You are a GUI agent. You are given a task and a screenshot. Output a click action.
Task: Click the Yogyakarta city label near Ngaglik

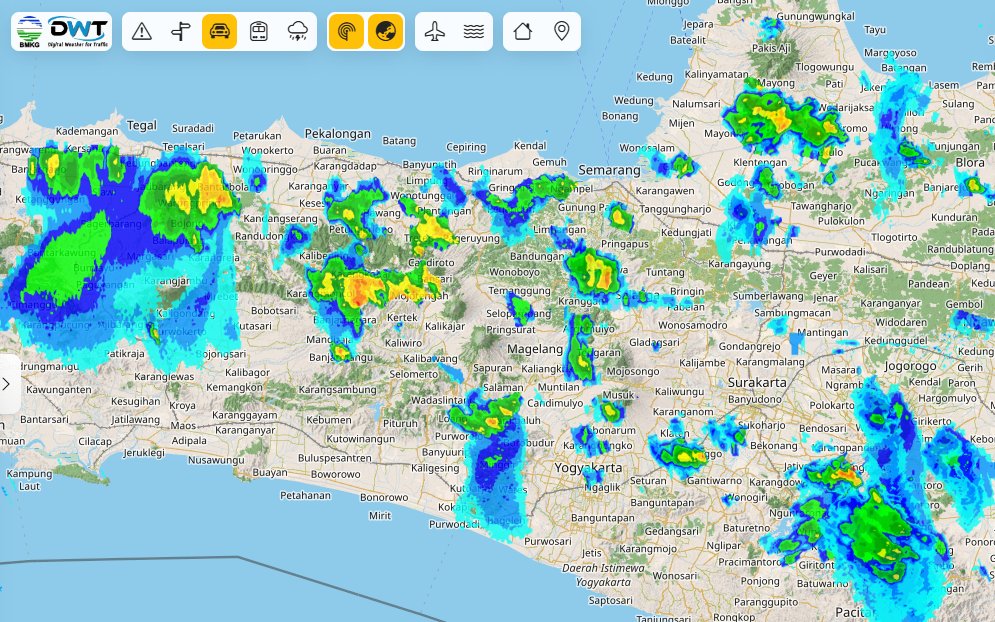point(588,468)
